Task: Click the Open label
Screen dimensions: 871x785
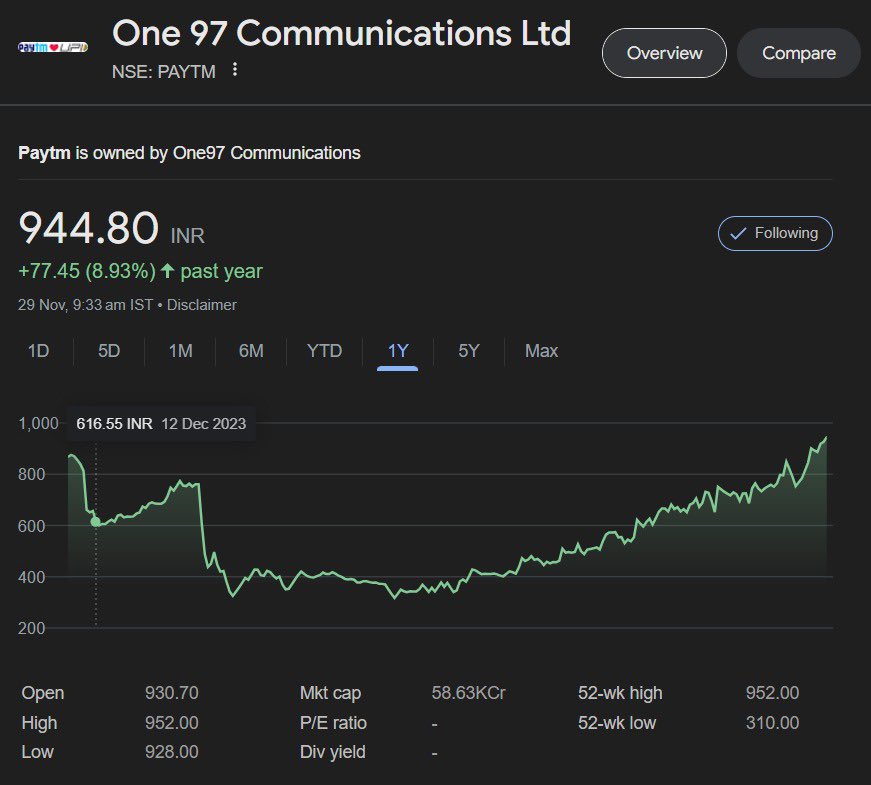Action: 43,693
